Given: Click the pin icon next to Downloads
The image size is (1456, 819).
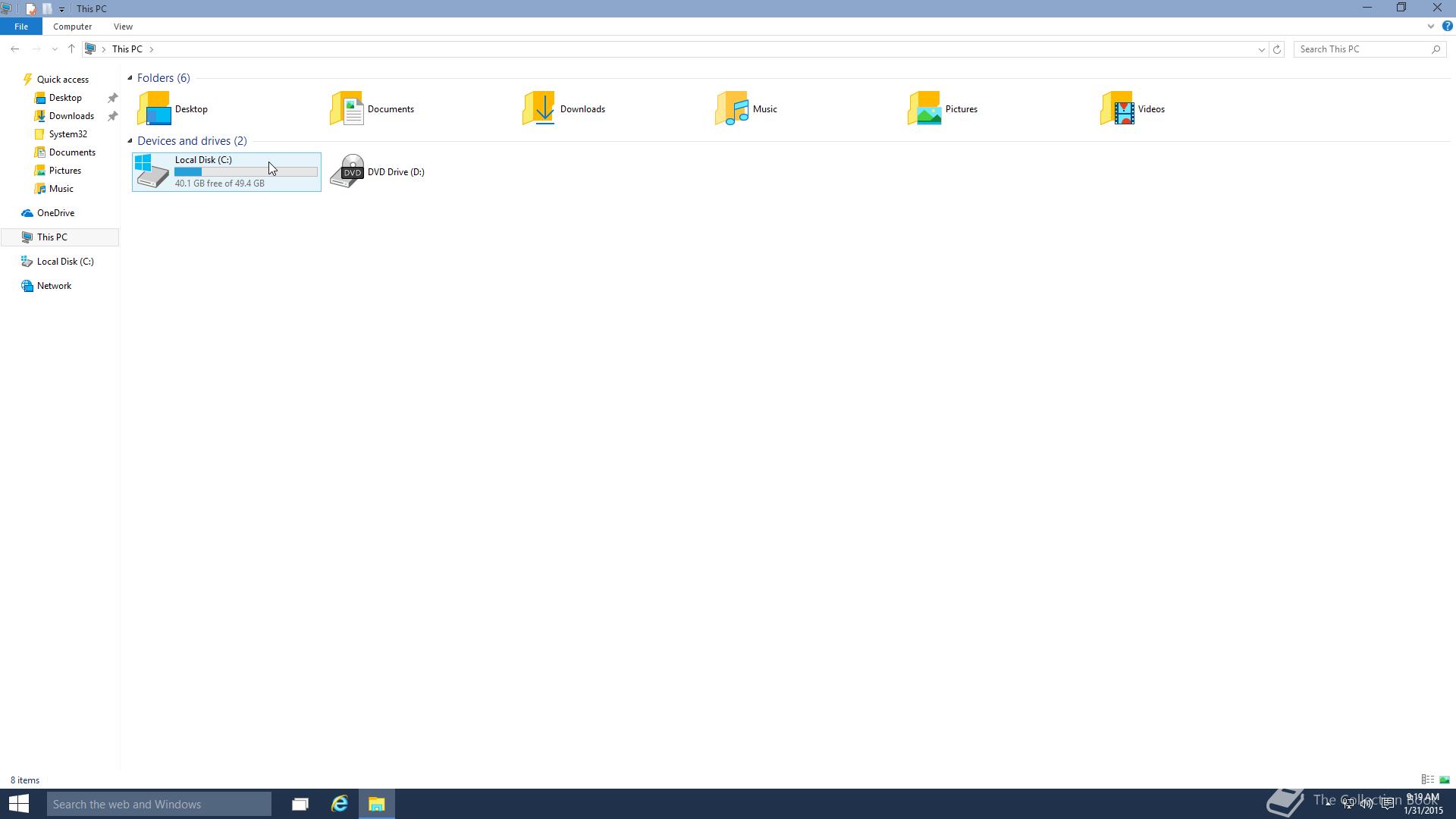Looking at the screenshot, I should 112,116.
